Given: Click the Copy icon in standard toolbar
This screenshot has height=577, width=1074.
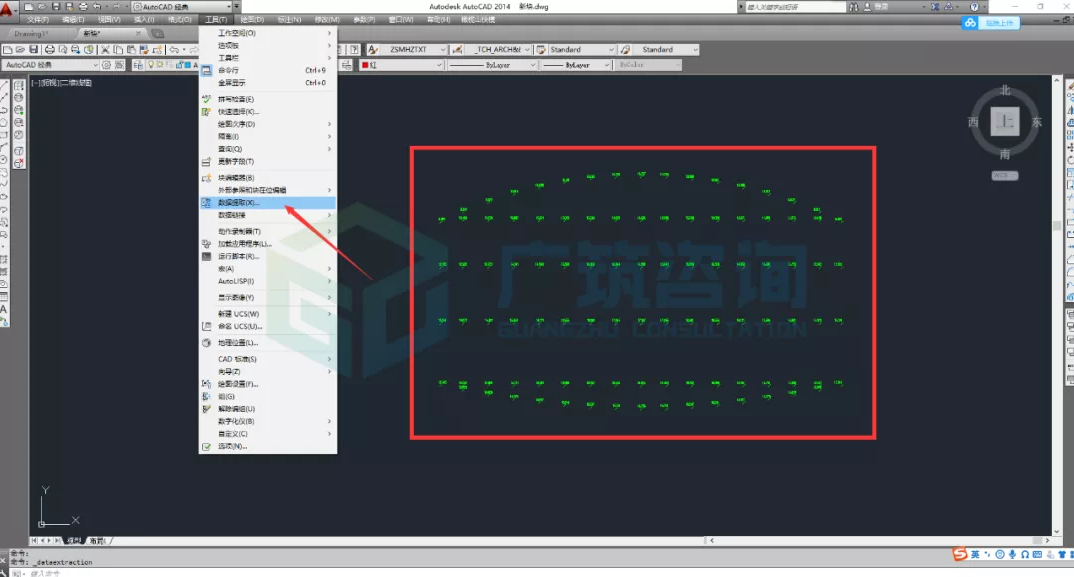Looking at the screenshot, I should click(x=118, y=49).
